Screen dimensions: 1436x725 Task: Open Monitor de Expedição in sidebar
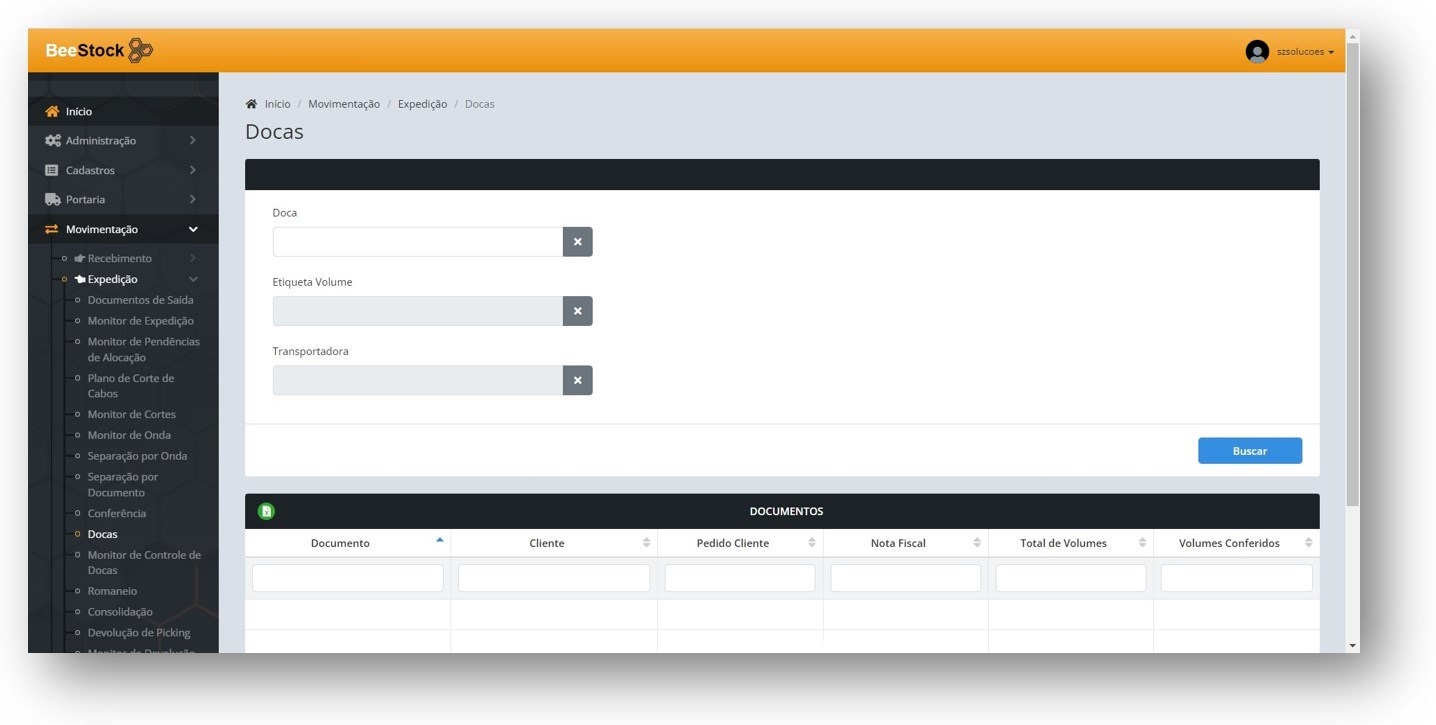tap(140, 321)
